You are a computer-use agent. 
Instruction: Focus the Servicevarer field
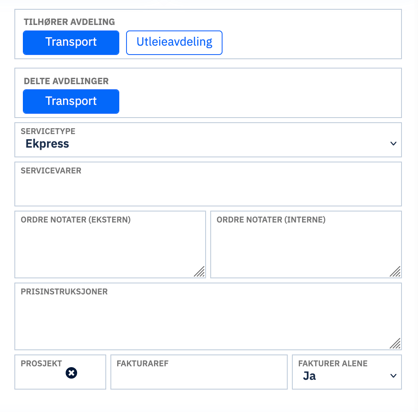(208, 184)
